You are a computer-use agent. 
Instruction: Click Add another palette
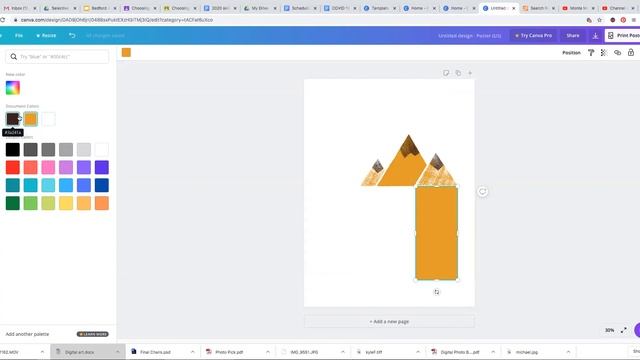(27, 334)
